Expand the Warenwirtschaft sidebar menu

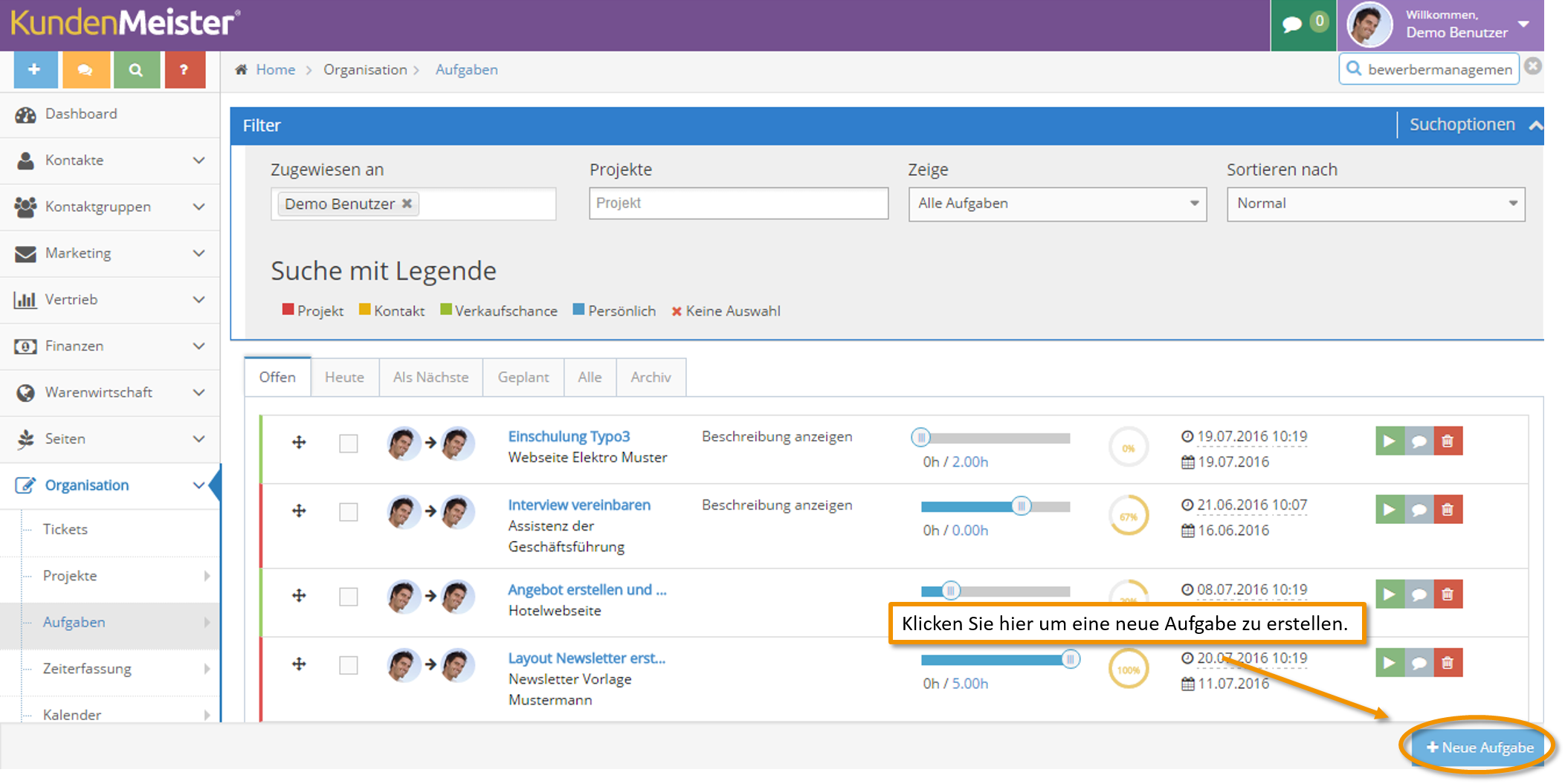pos(110,392)
